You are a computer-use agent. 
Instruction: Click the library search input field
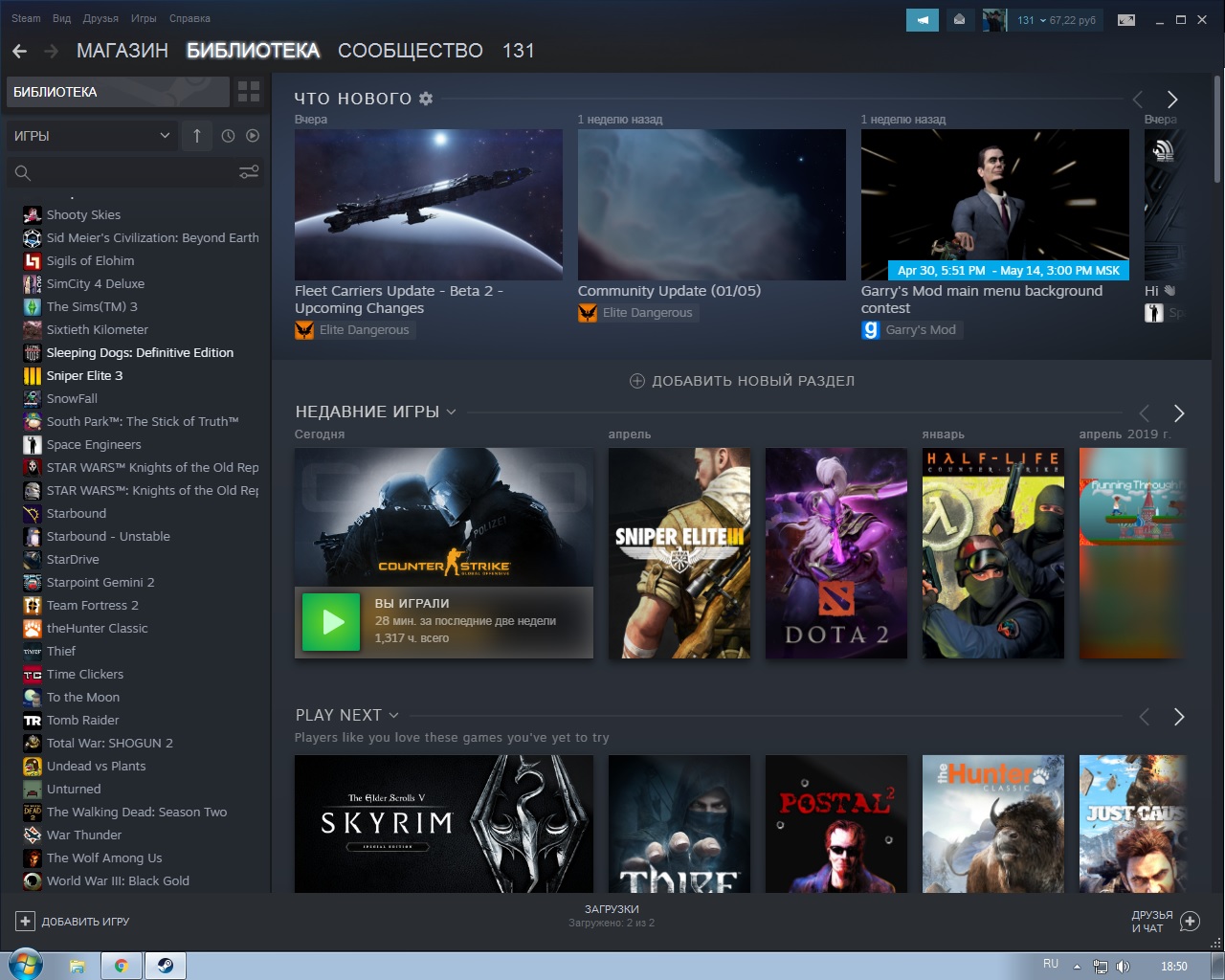click(134, 173)
